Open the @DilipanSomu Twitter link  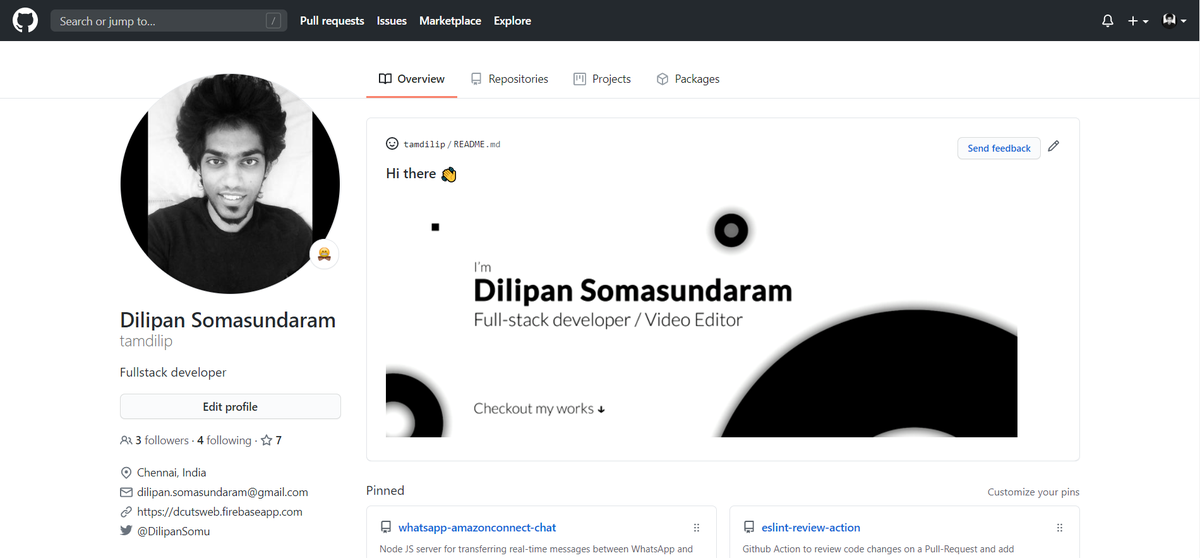point(174,531)
